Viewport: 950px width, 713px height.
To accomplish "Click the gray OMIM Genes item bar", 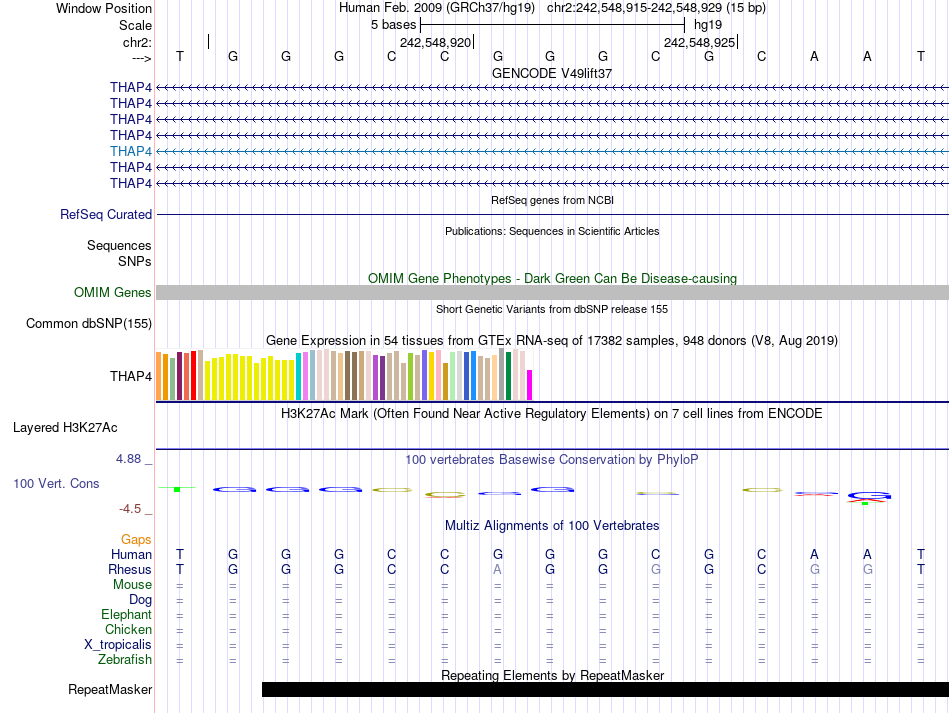I will (x=552, y=292).
